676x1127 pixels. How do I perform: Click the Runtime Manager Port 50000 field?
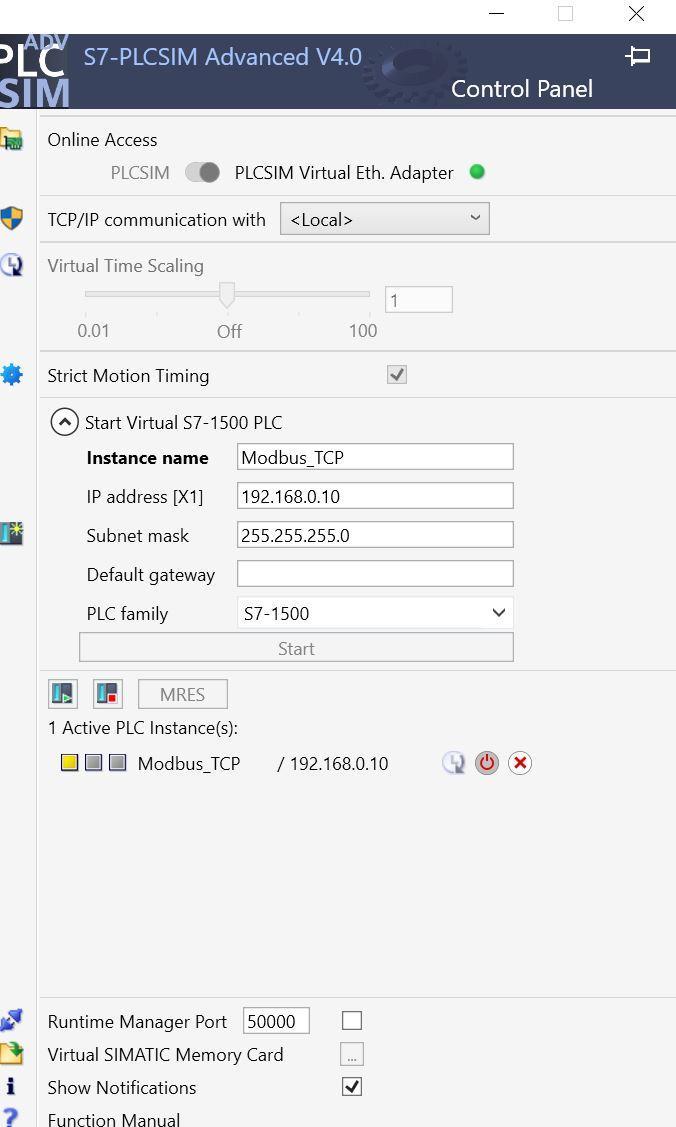[x=276, y=1021]
